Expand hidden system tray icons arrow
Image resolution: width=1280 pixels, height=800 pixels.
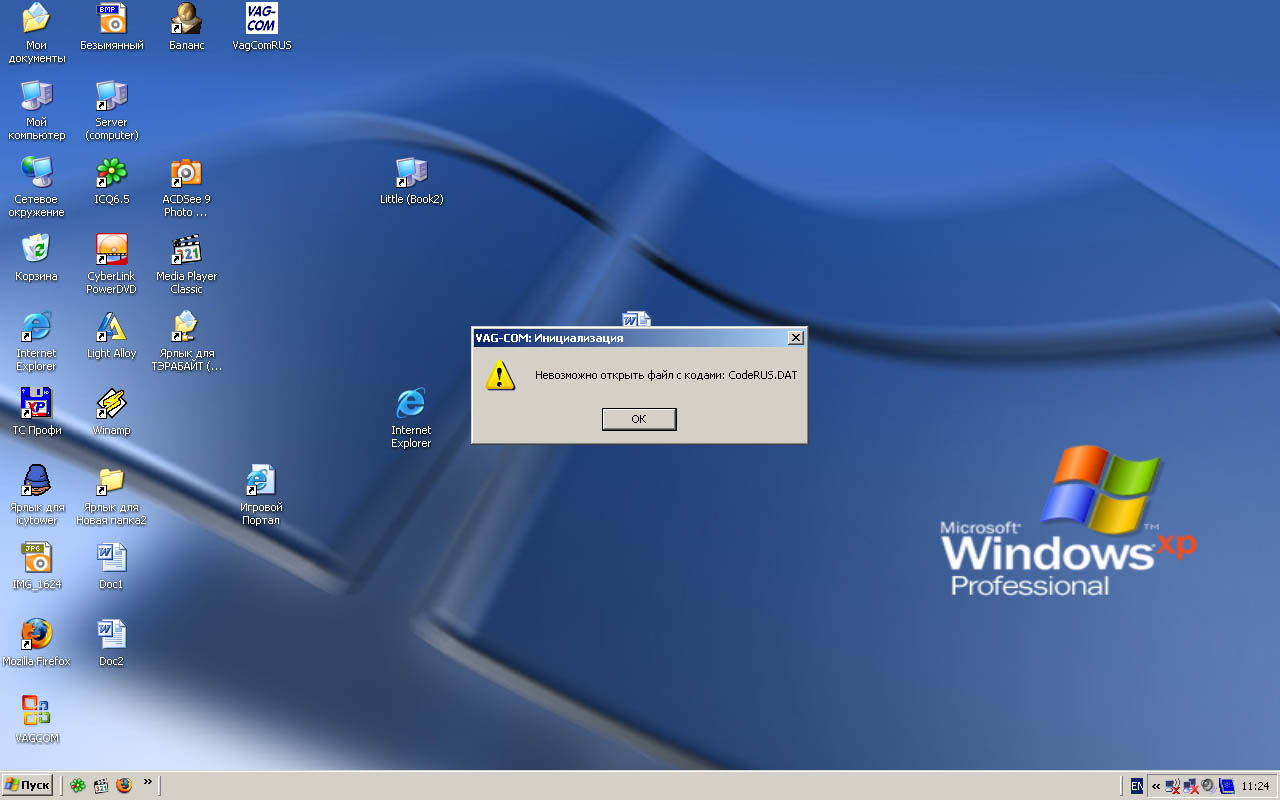click(x=1156, y=786)
